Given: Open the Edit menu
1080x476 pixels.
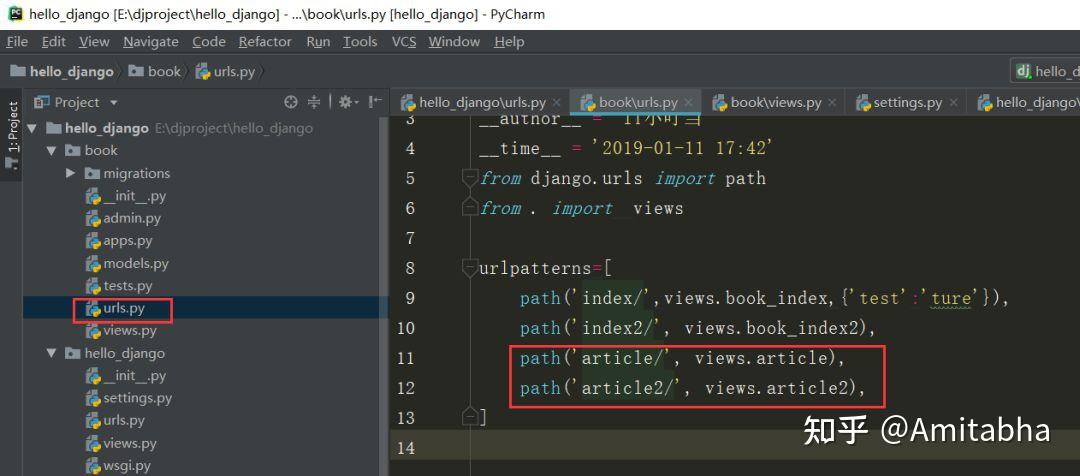Looking at the screenshot, I should click(x=53, y=42).
